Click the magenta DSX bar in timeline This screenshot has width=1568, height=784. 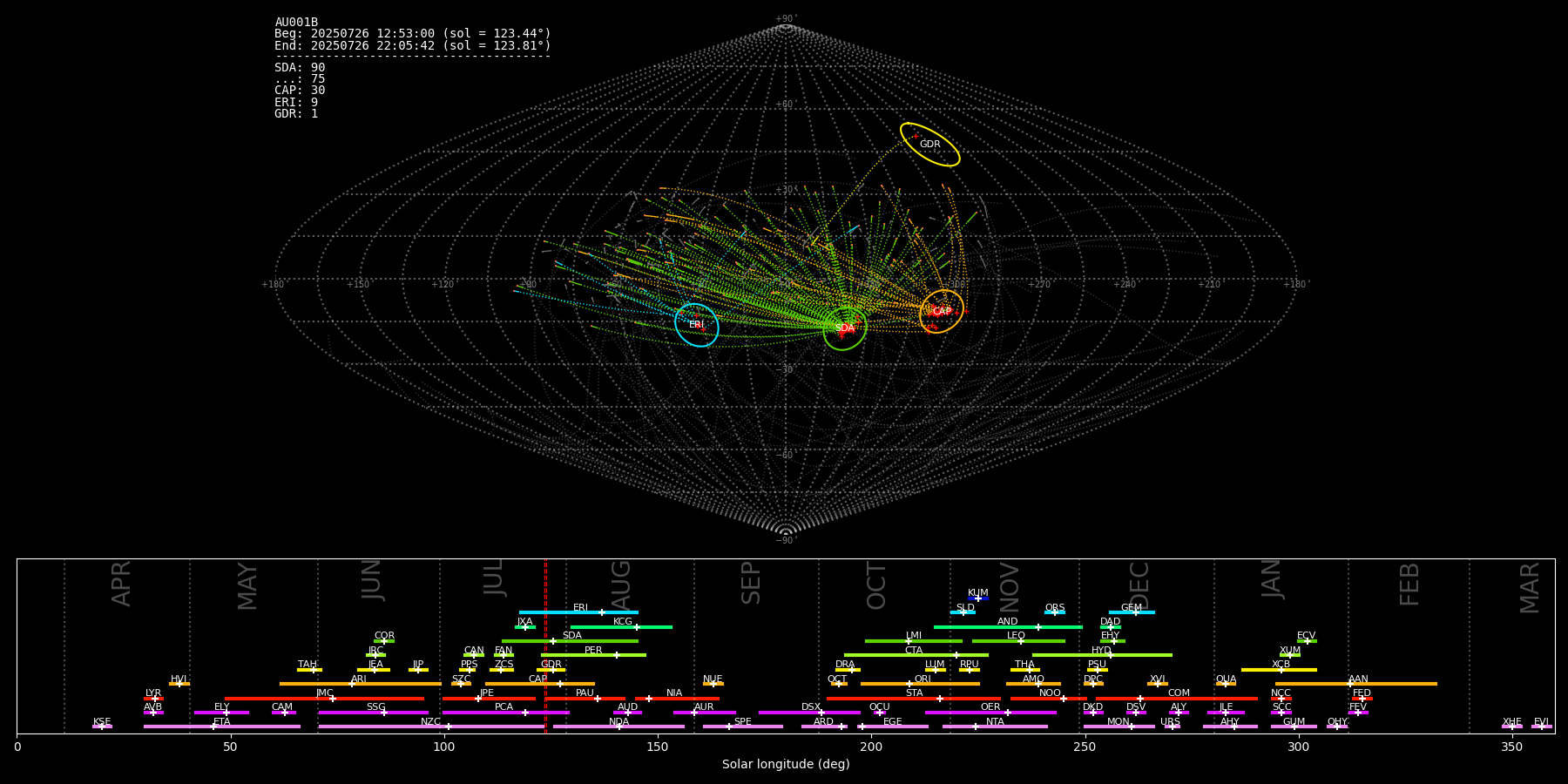pos(809,713)
